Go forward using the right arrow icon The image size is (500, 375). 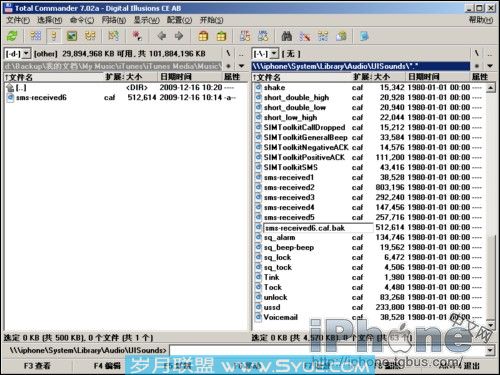tap(179, 36)
